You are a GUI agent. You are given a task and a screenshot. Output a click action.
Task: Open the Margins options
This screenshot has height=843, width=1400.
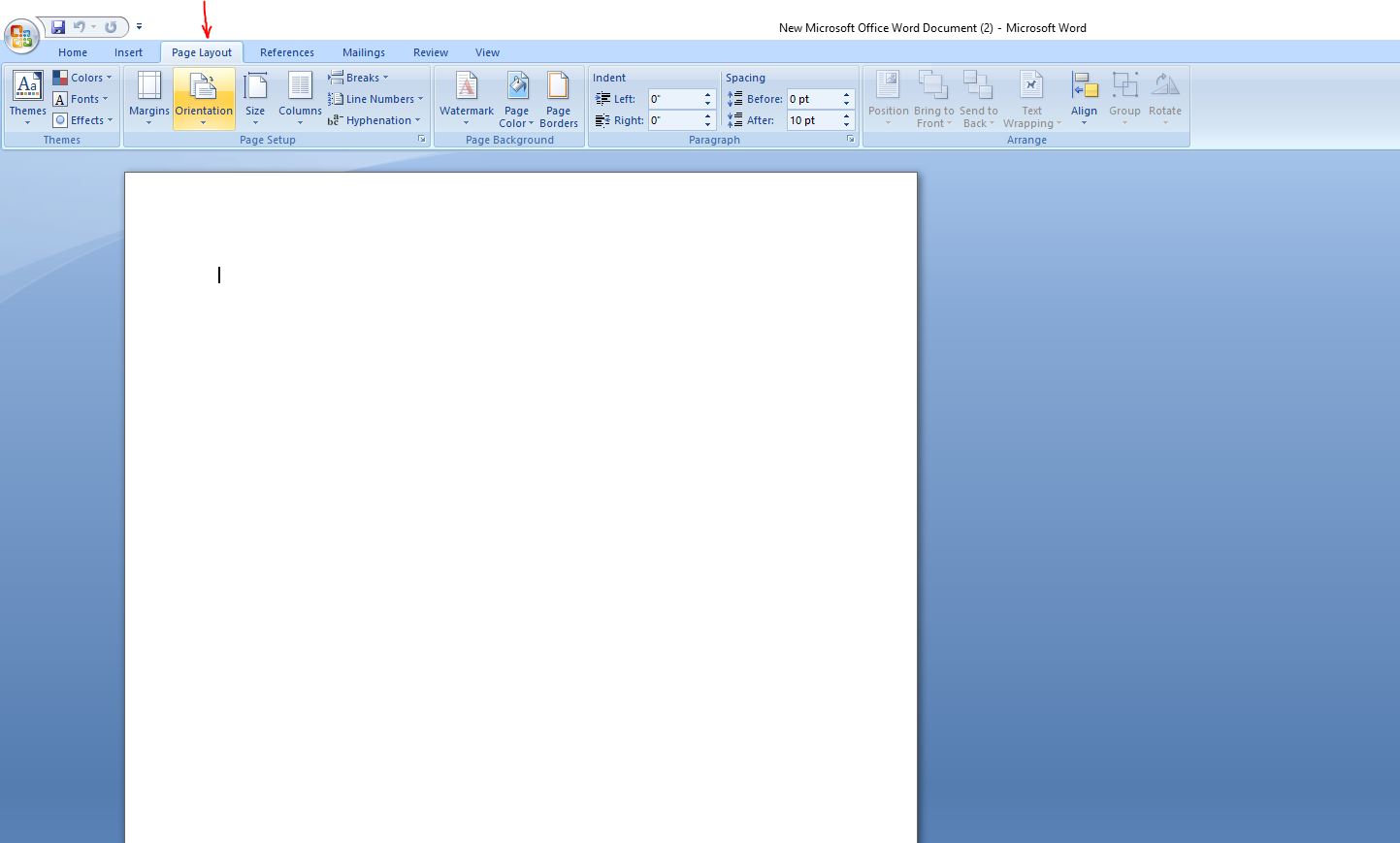pyautogui.click(x=148, y=97)
